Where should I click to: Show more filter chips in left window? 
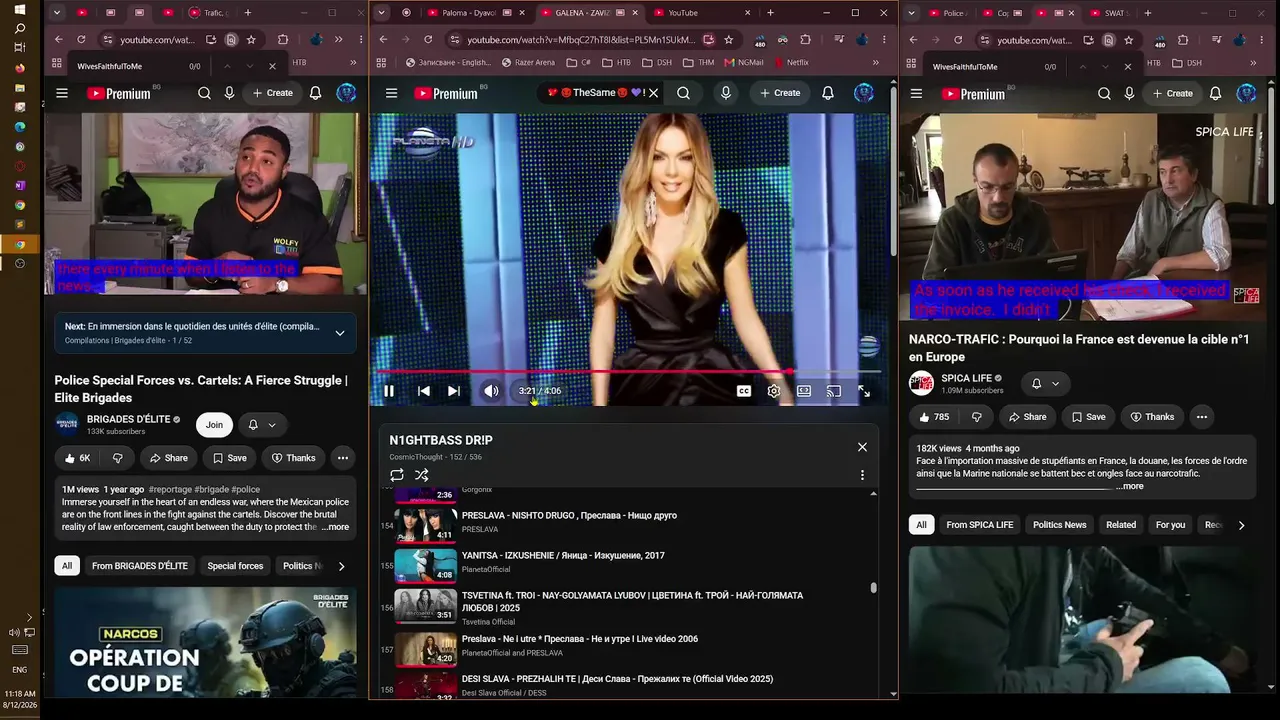(341, 566)
